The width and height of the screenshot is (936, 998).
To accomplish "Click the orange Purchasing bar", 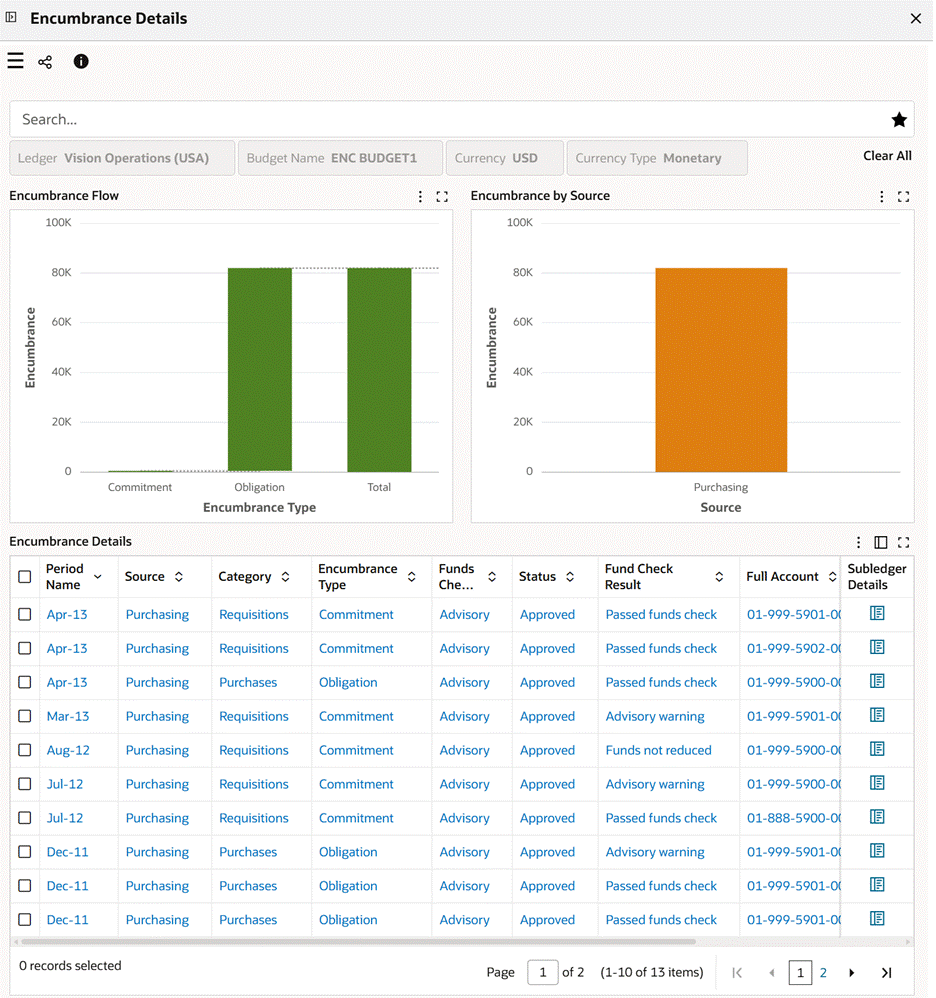I will [x=721, y=370].
